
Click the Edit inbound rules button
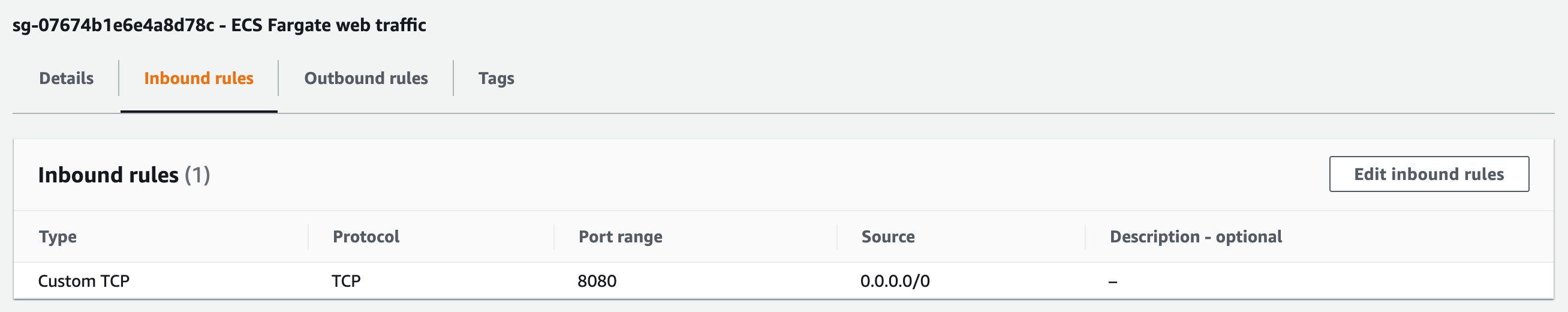click(1428, 174)
